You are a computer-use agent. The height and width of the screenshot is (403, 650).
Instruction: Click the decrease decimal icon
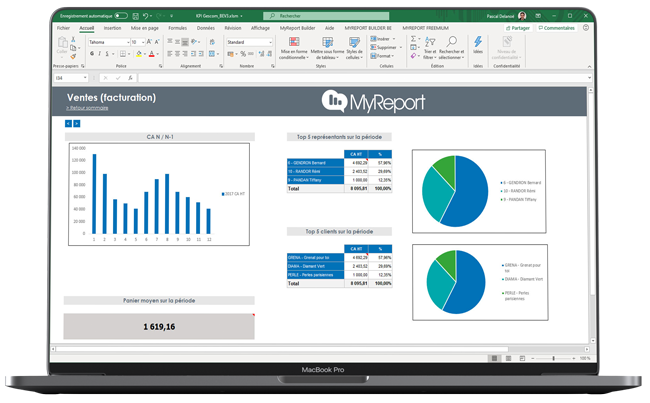(269, 54)
